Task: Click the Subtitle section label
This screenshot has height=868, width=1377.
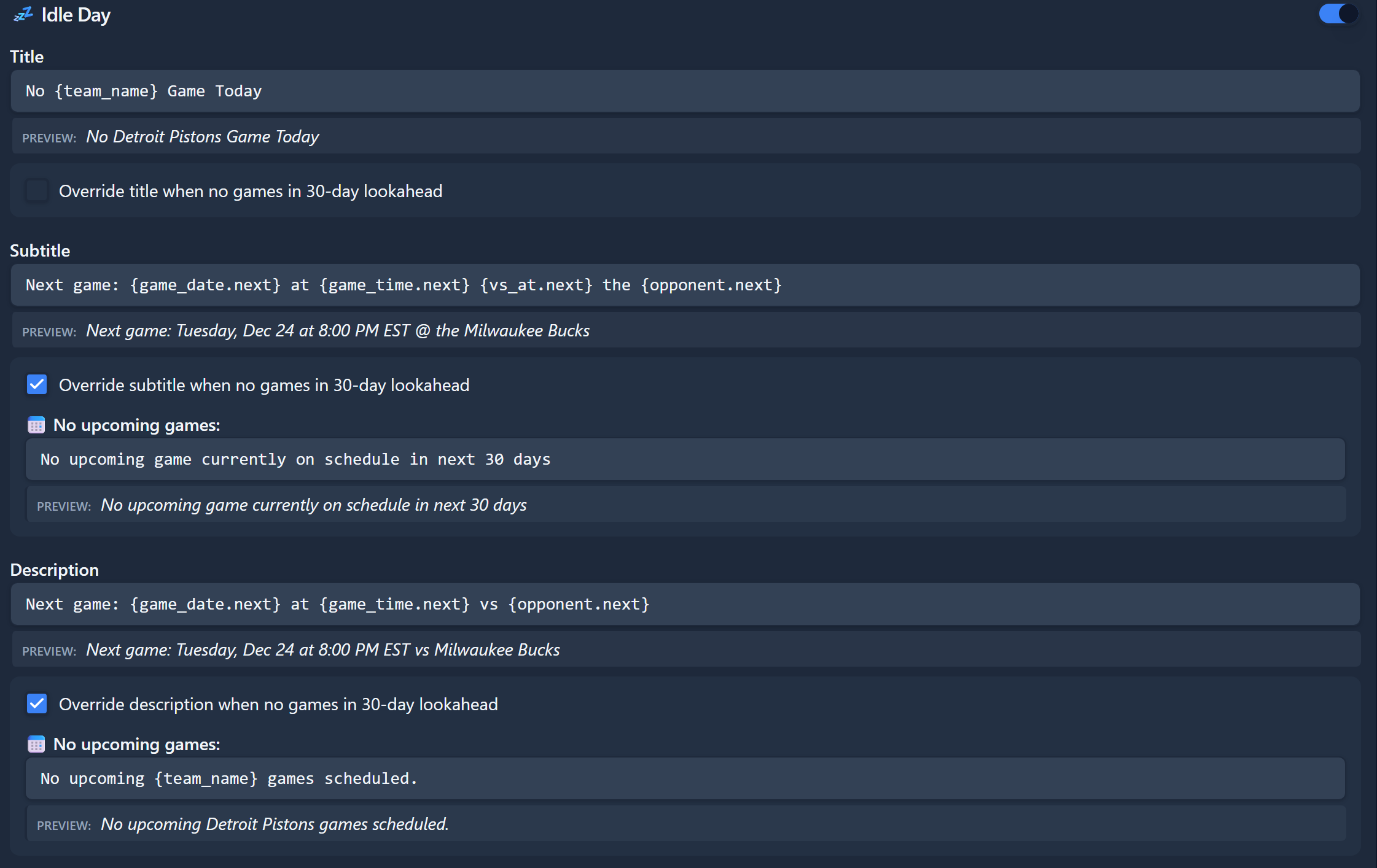Action: click(x=40, y=250)
